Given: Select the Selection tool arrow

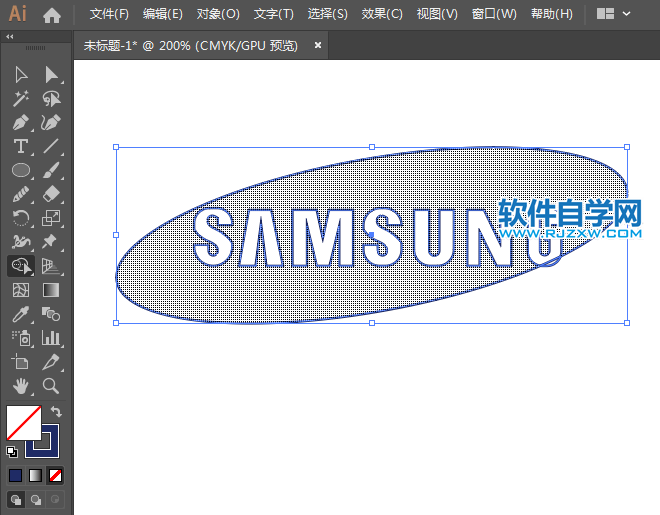Looking at the screenshot, I should tap(21, 75).
